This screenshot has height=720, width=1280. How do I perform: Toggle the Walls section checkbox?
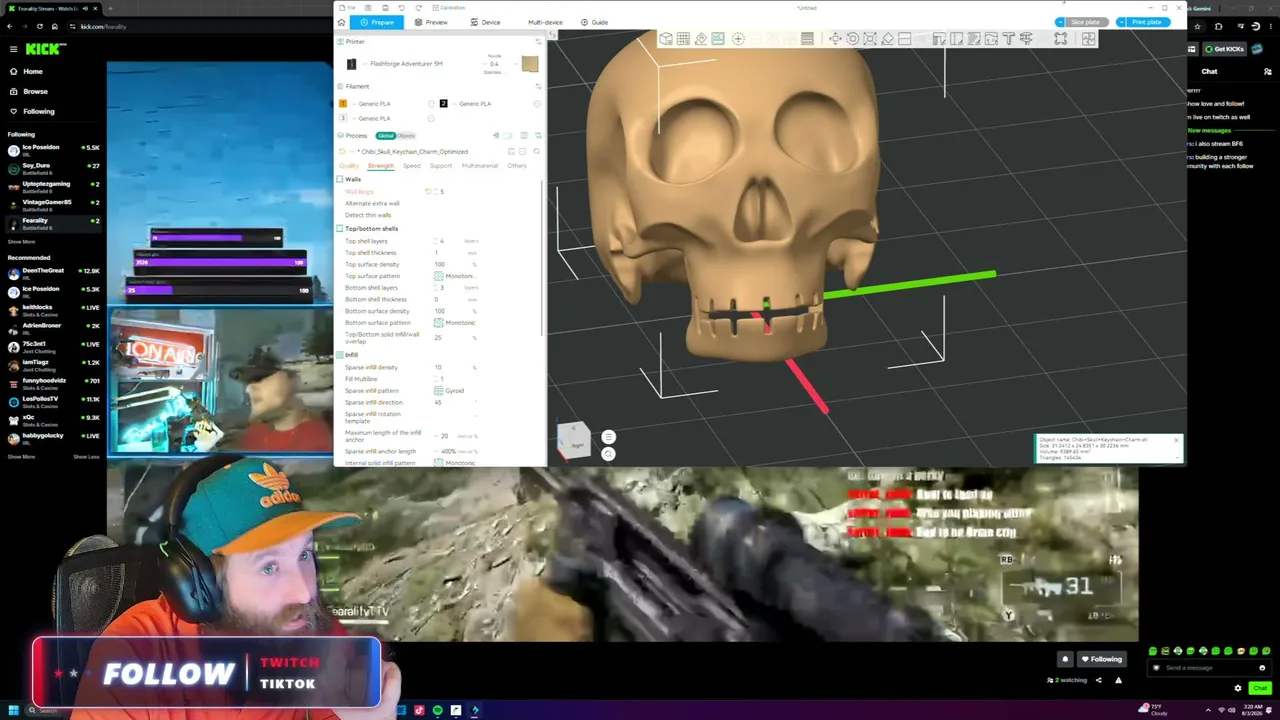pos(340,180)
